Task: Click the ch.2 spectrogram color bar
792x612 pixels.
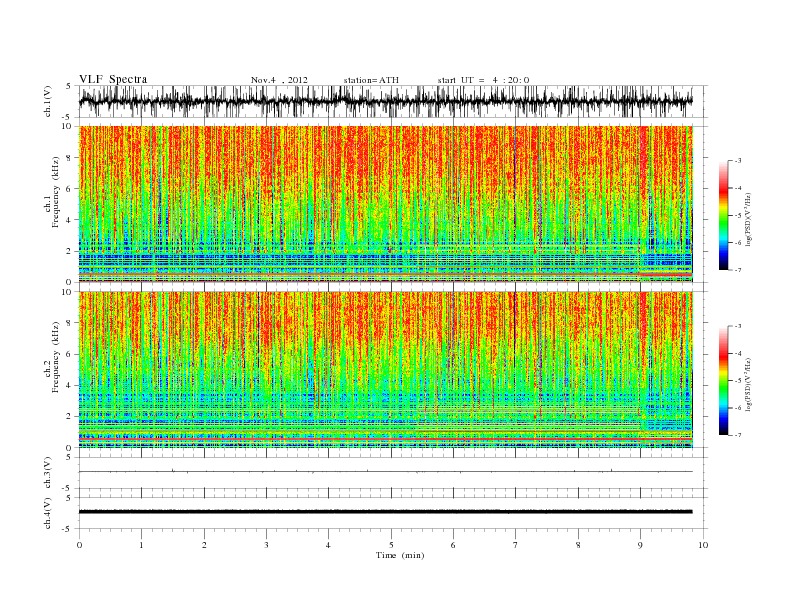Action: [724, 381]
